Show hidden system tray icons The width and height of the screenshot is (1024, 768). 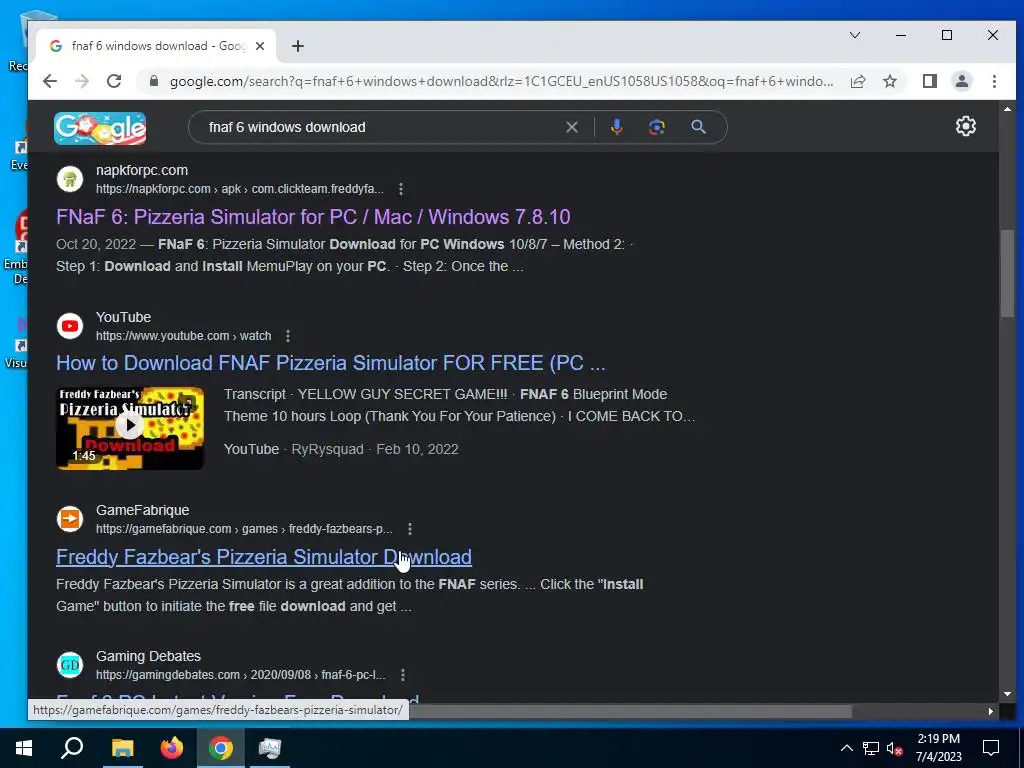pyautogui.click(x=846, y=748)
